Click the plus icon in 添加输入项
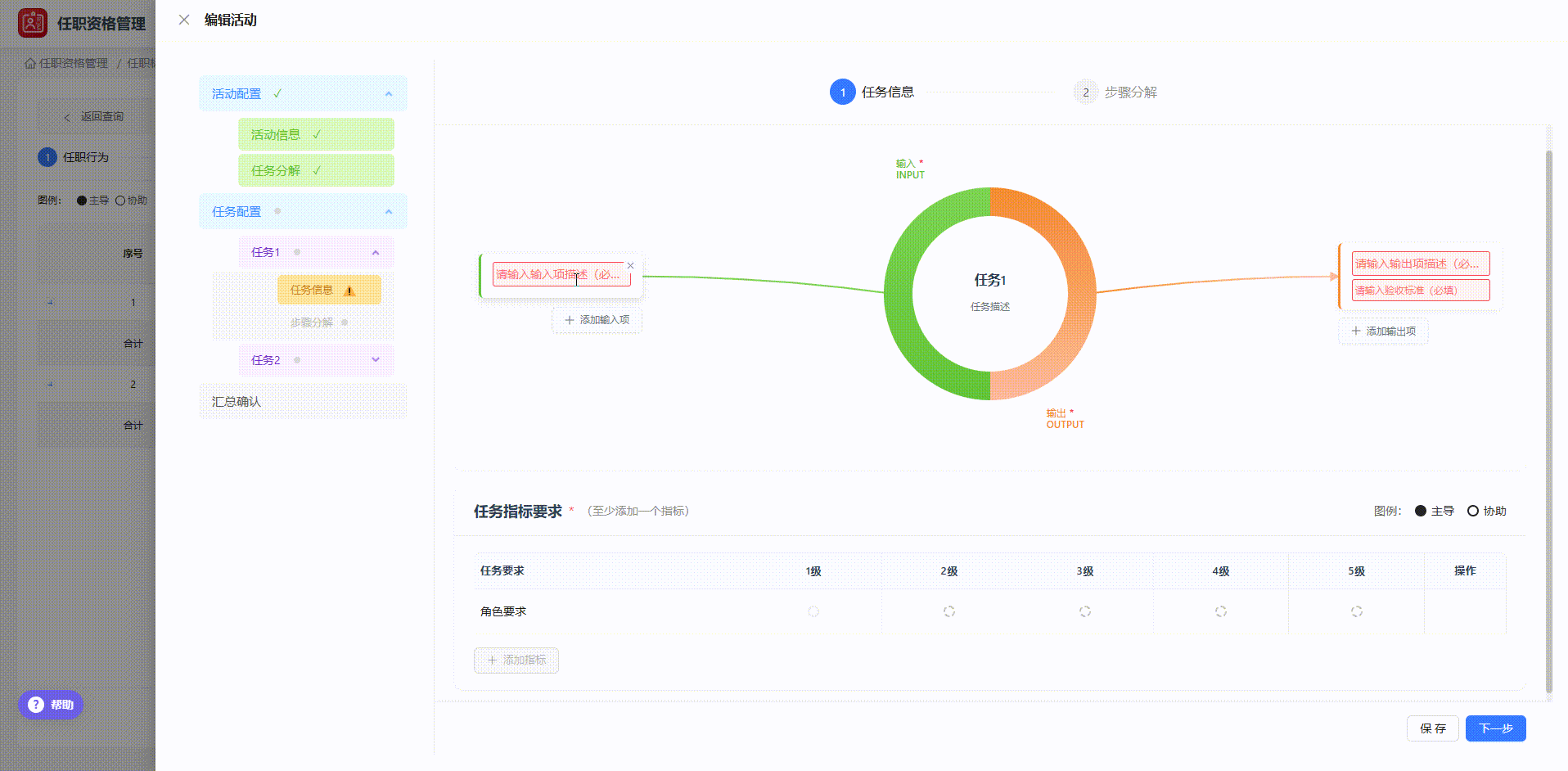Viewport: 1568px width, 771px height. click(570, 320)
